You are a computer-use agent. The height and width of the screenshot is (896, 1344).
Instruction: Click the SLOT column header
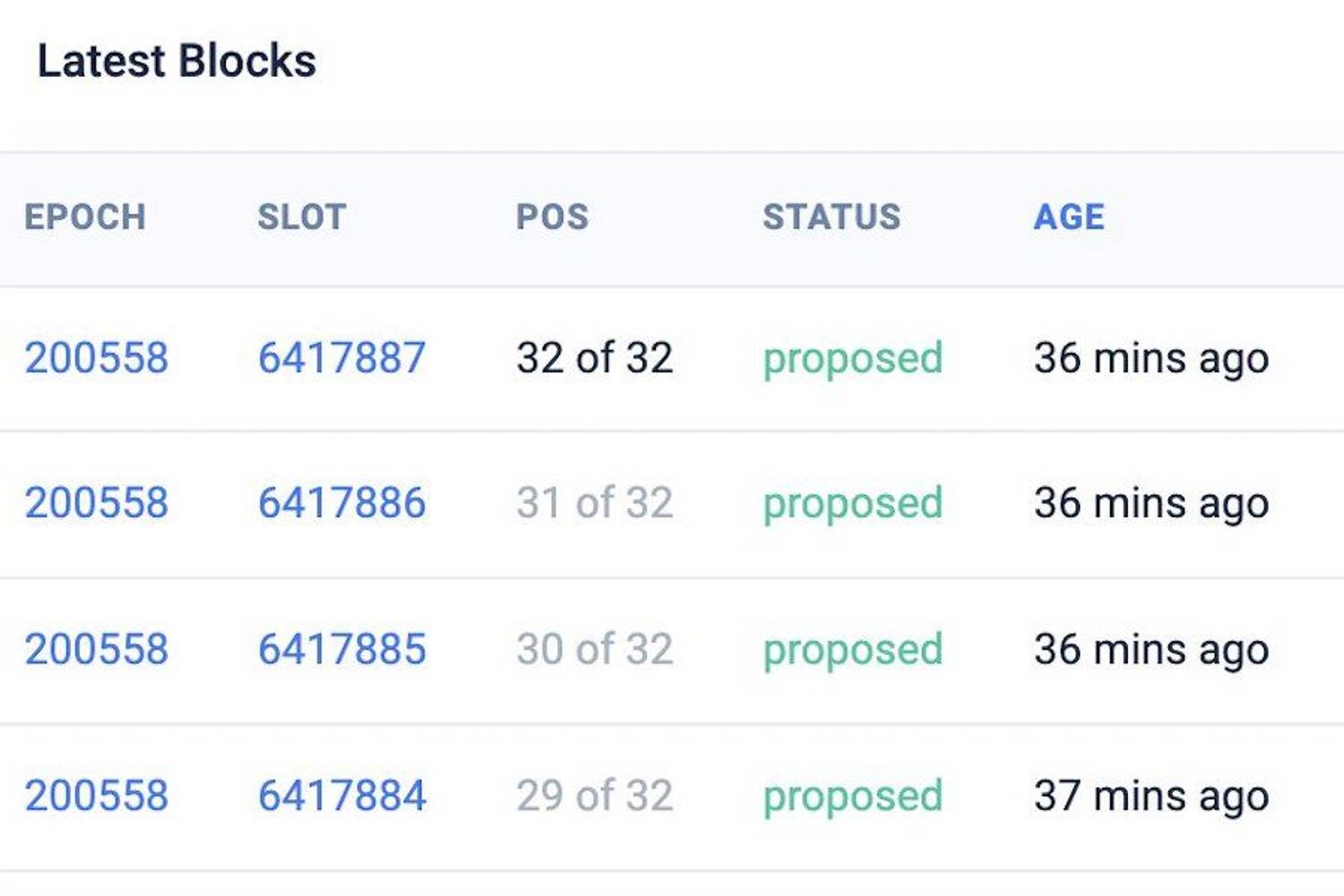coord(302,217)
